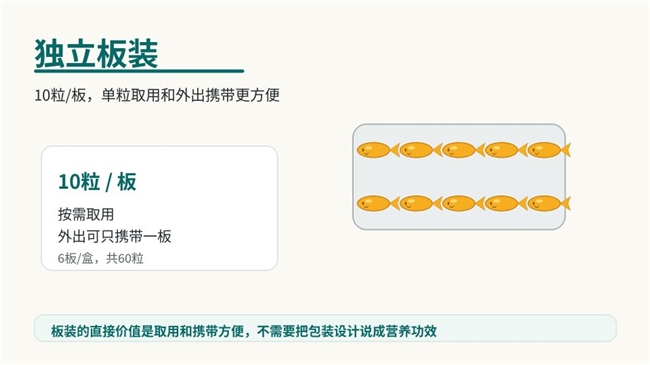Click the first fish capsule in top row
Viewport: 650px width, 365px height.
(378, 150)
